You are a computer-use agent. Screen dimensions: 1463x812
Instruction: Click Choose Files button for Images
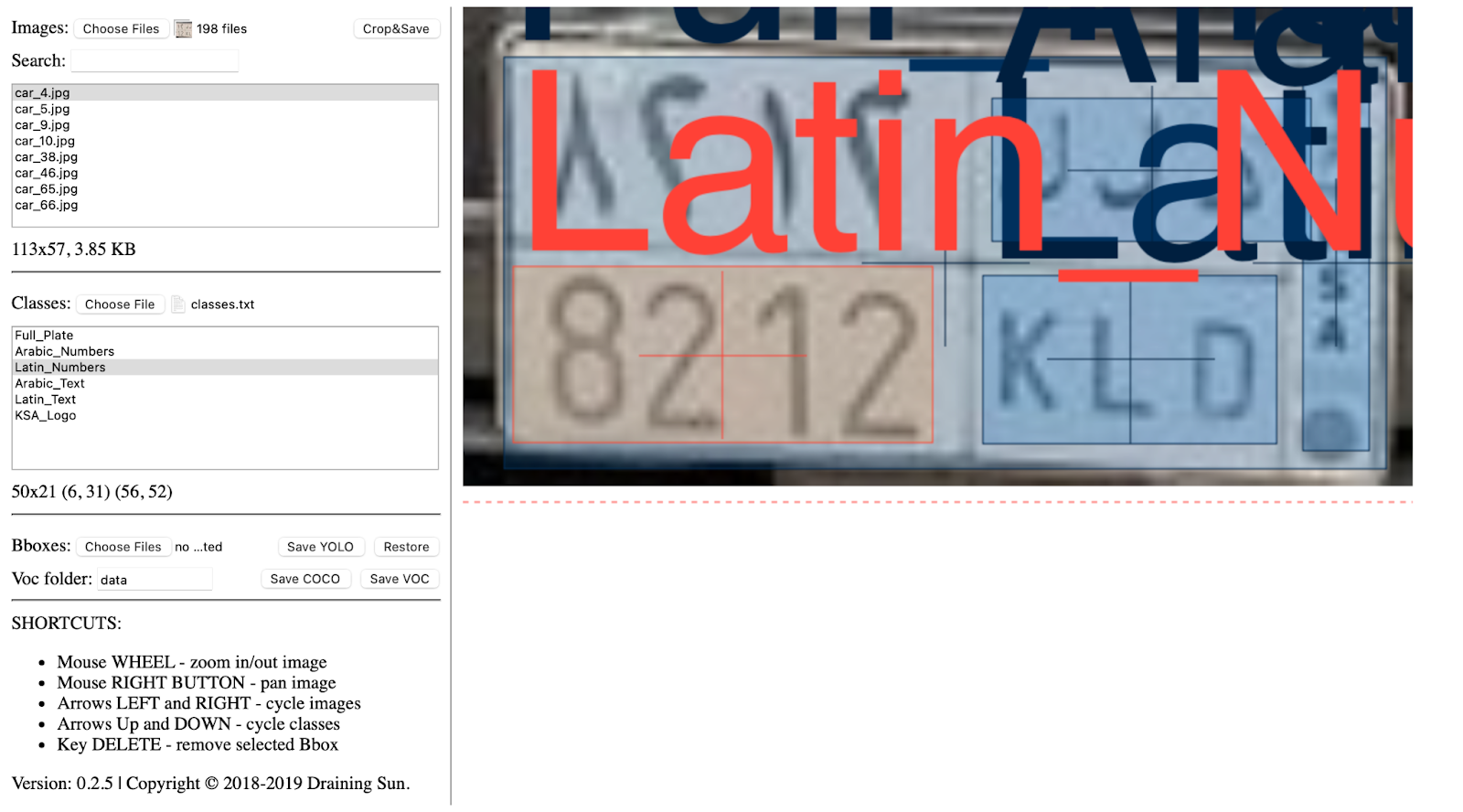121,29
